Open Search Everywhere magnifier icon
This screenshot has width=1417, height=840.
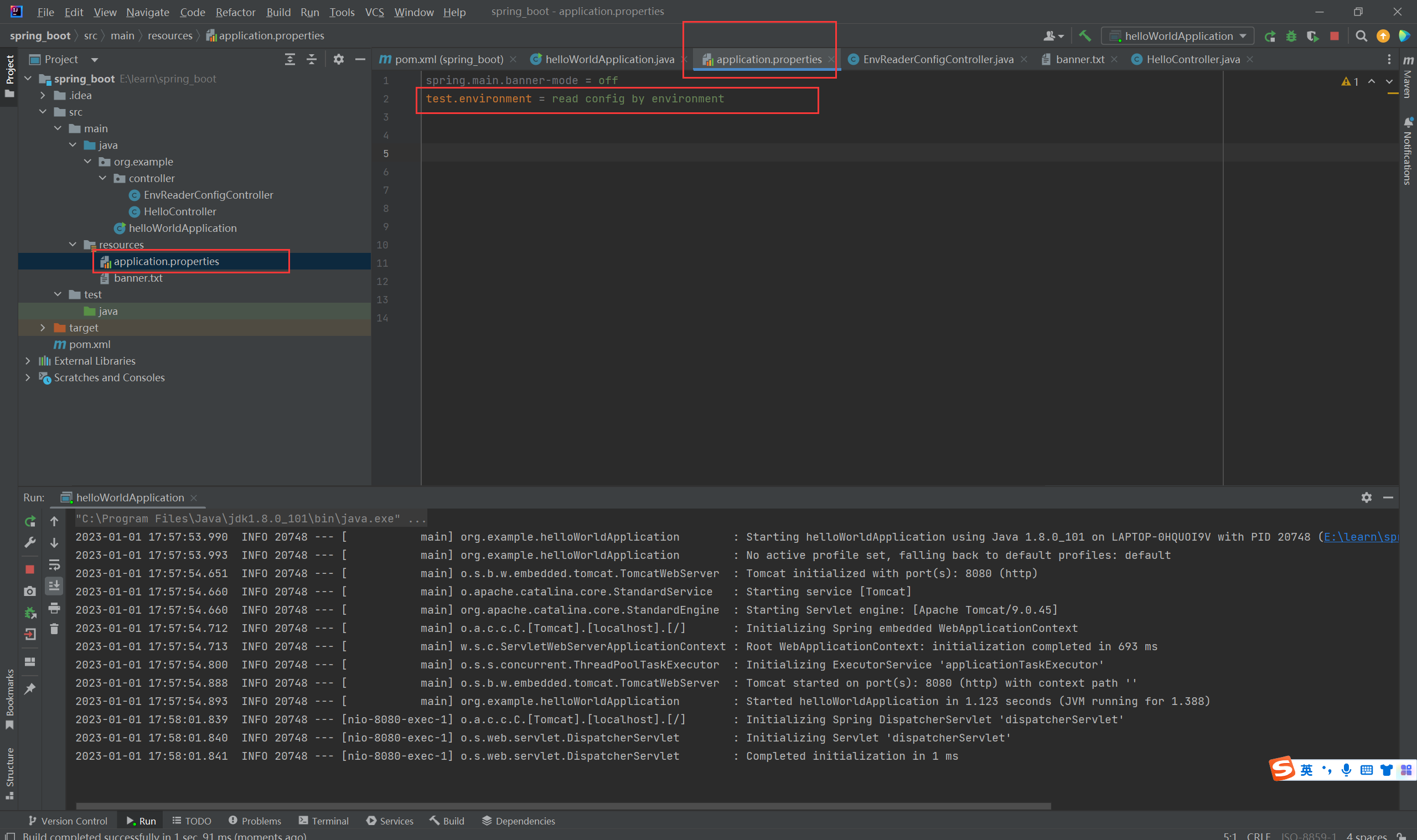[x=1362, y=36]
